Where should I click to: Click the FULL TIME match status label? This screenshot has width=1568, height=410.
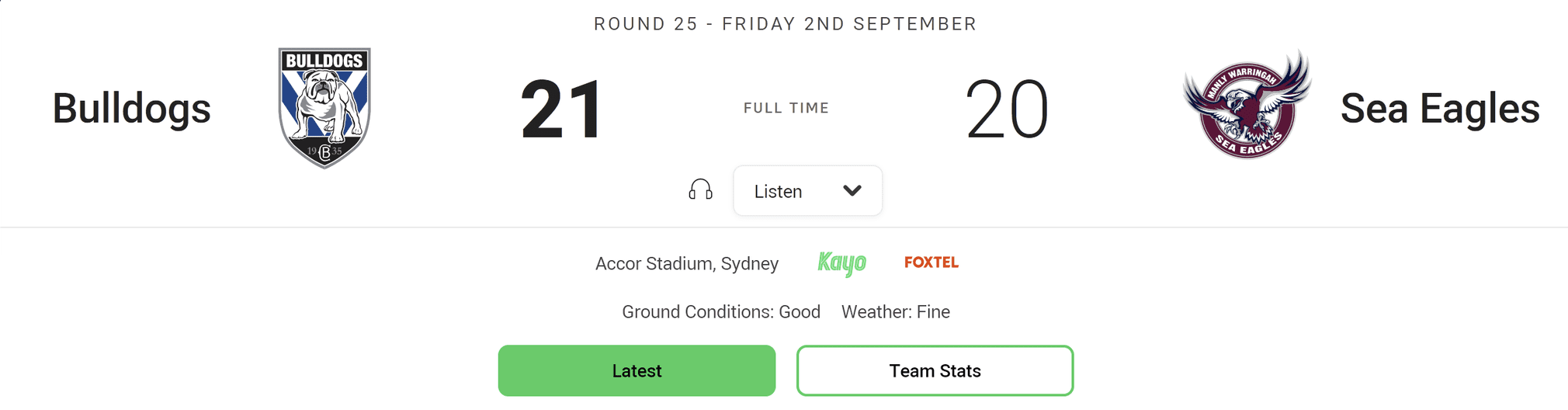786,108
